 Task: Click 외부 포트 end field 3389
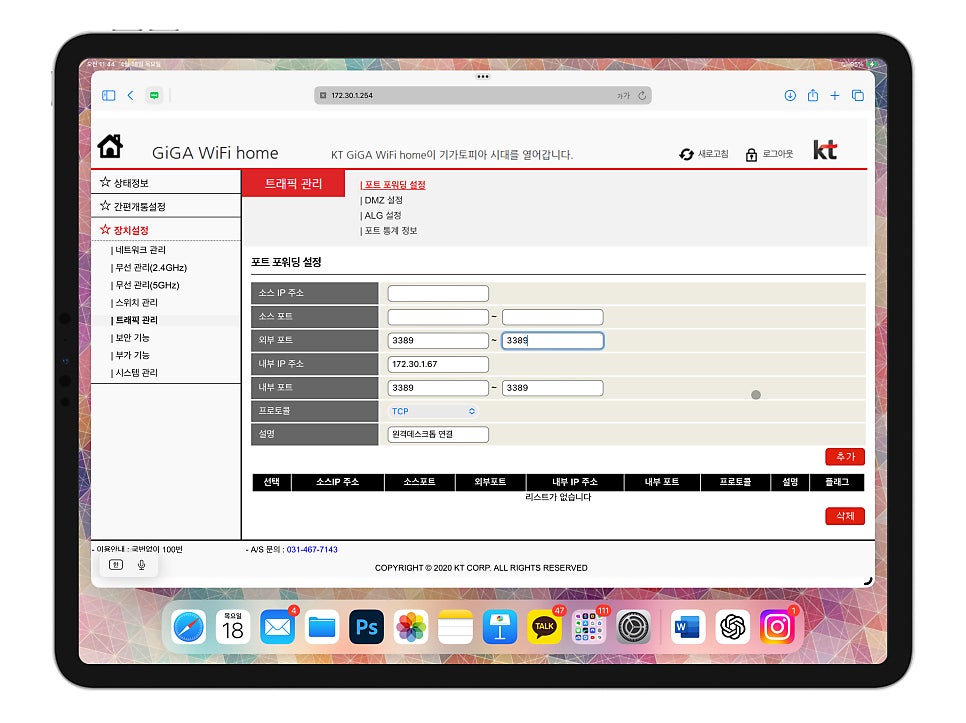point(553,341)
